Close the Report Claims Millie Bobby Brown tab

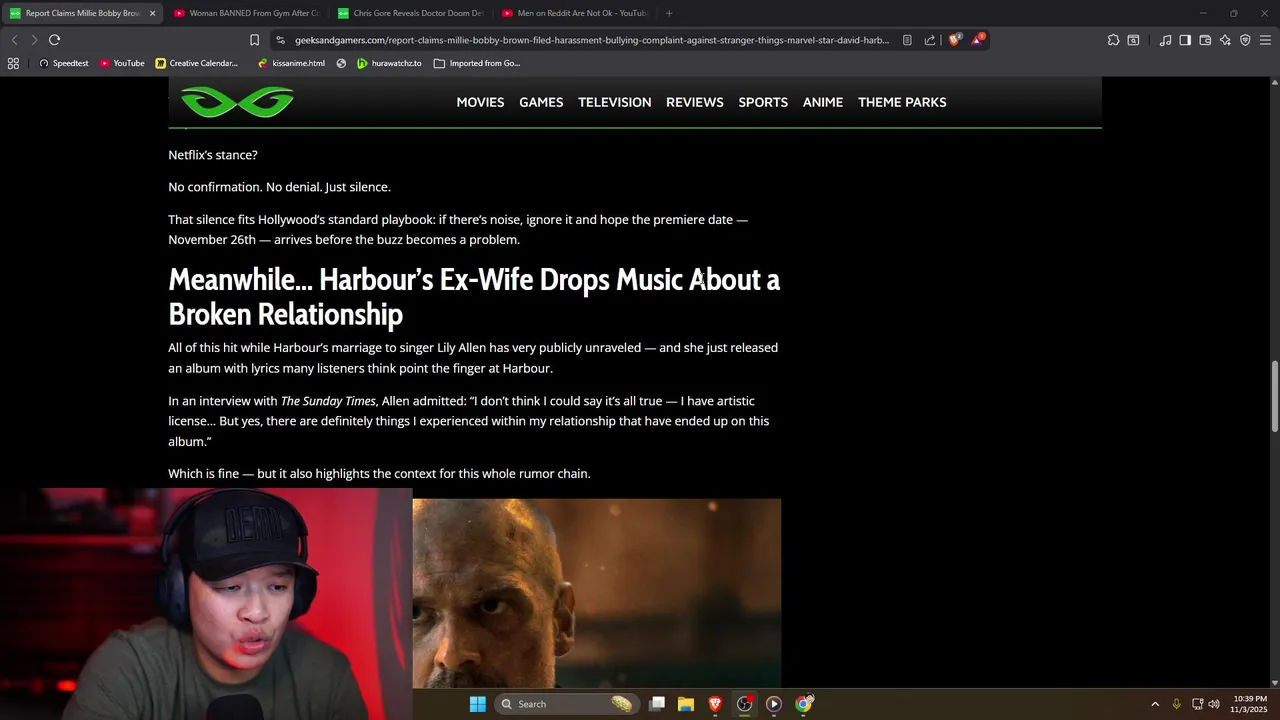(152, 13)
